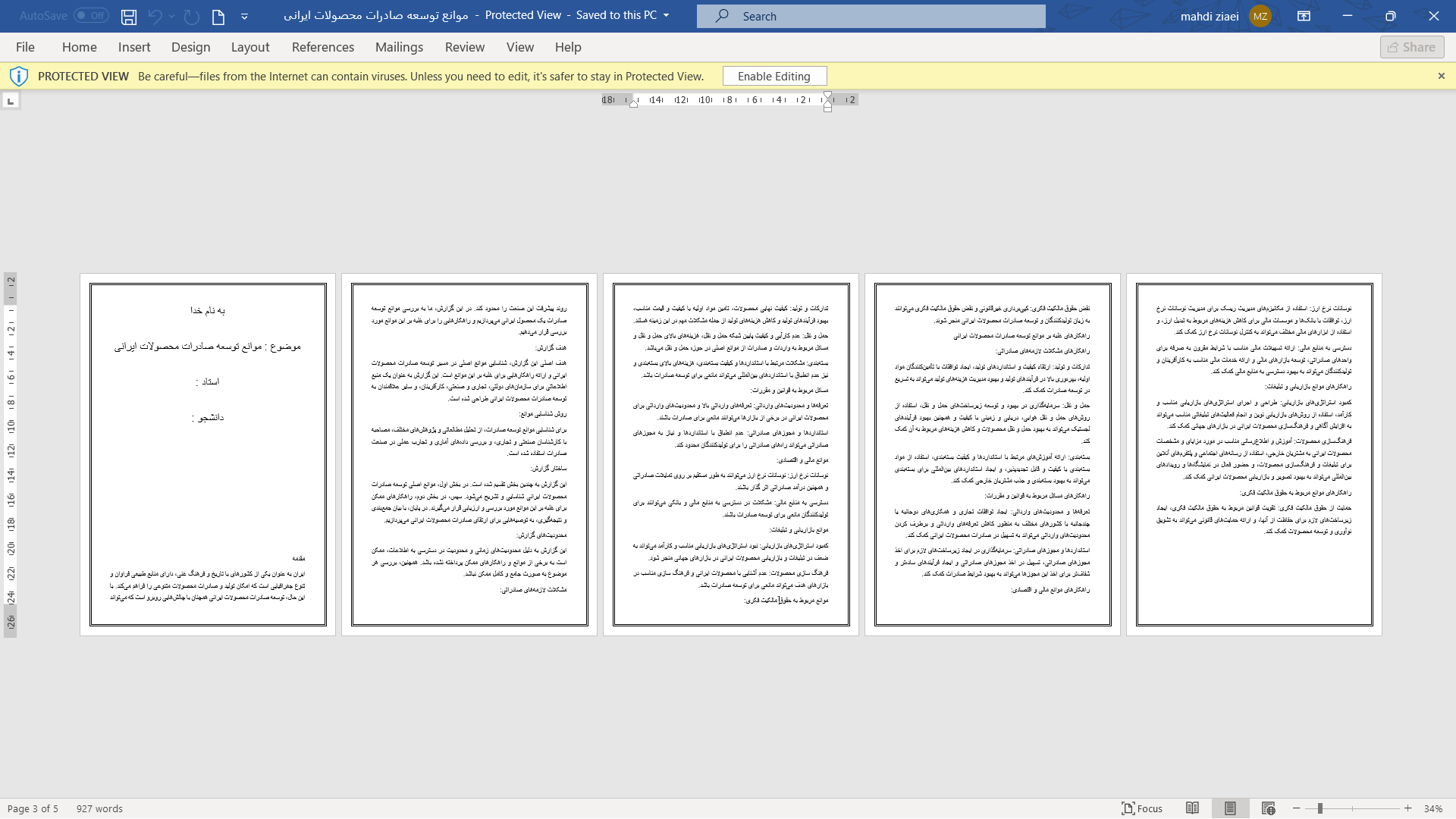Click Page 3 of 5 status indicator

pyautogui.click(x=33, y=808)
